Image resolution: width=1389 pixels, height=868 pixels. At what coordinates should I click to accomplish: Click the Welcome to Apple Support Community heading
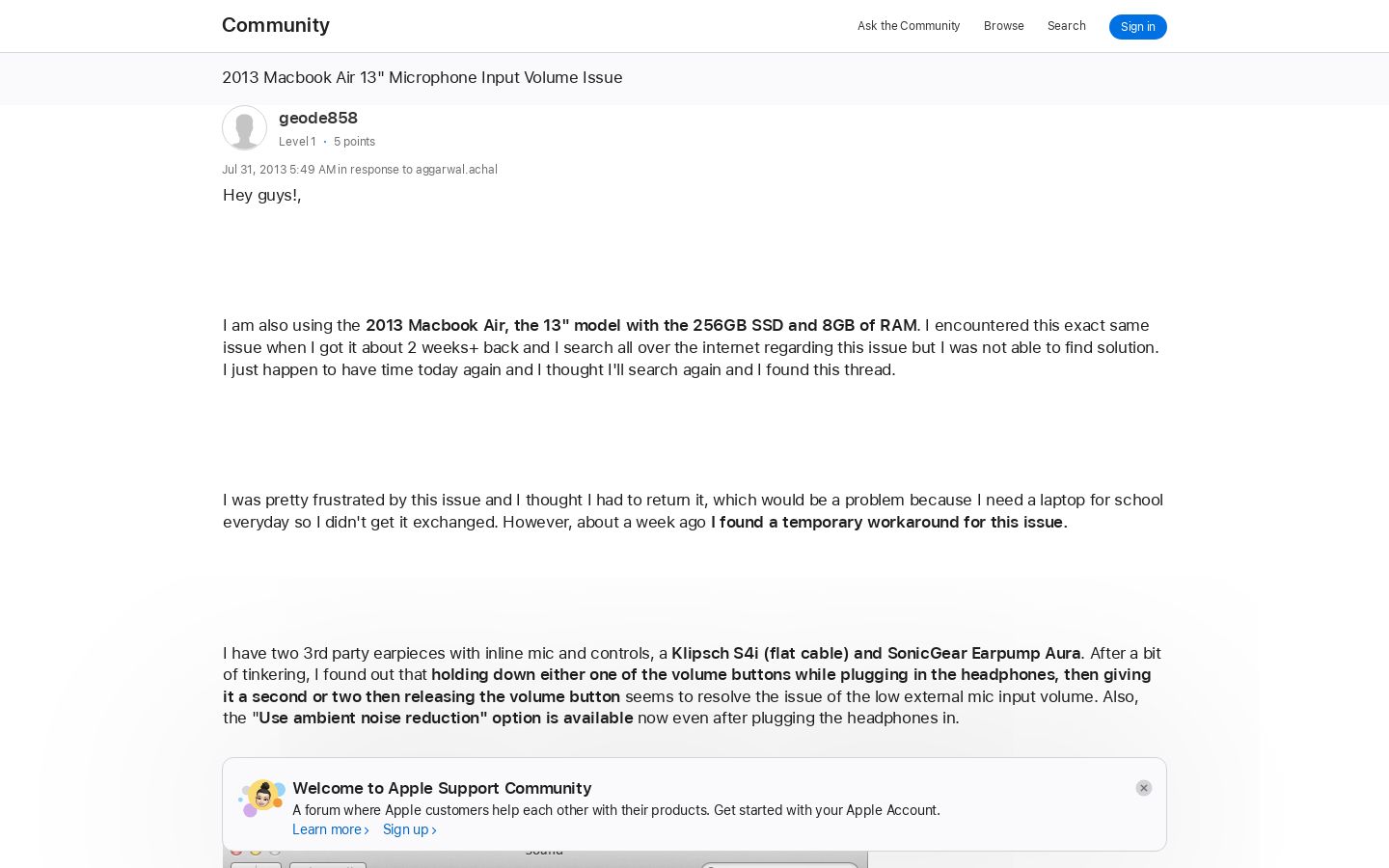click(x=442, y=788)
